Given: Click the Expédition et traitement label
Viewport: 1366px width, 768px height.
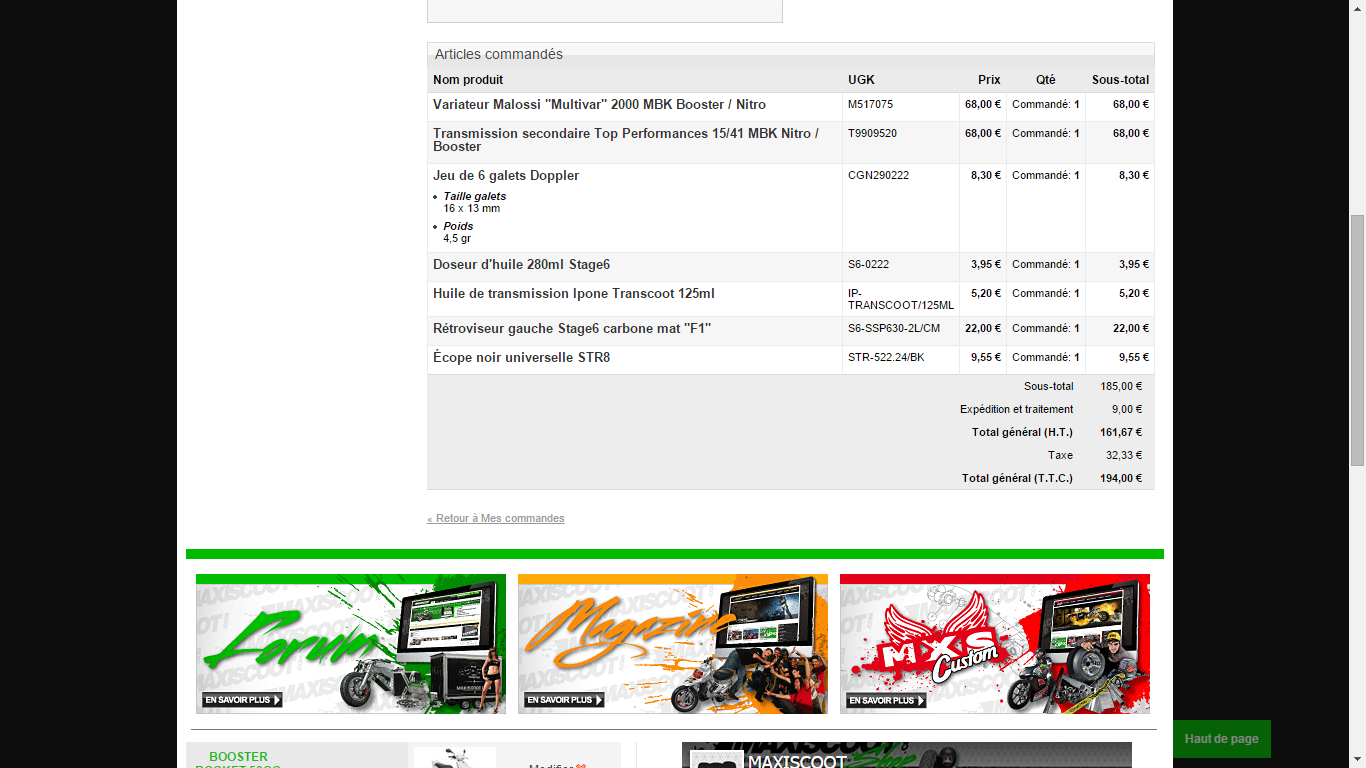Looking at the screenshot, I should click(1017, 409).
